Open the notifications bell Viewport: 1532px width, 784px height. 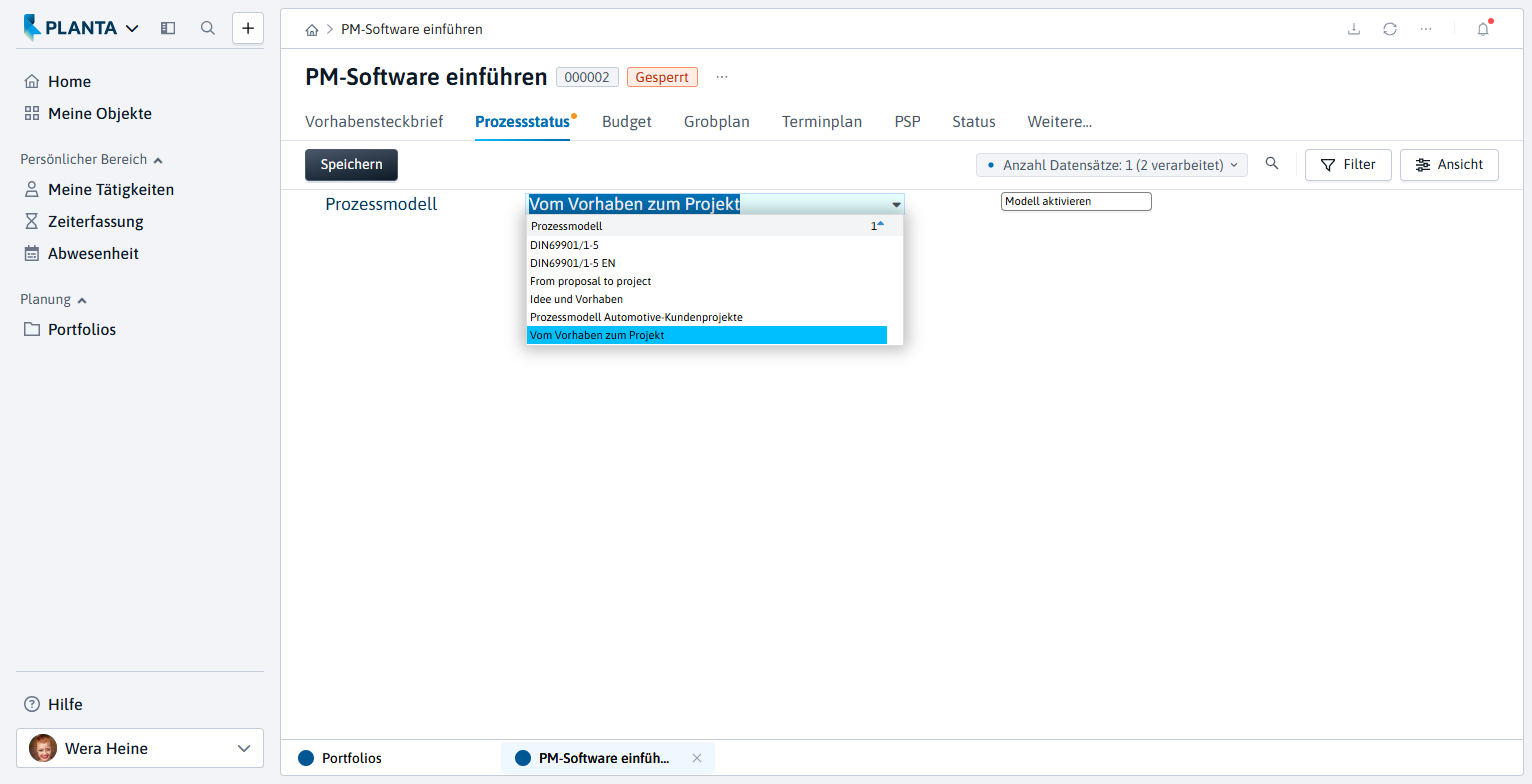coord(1483,29)
